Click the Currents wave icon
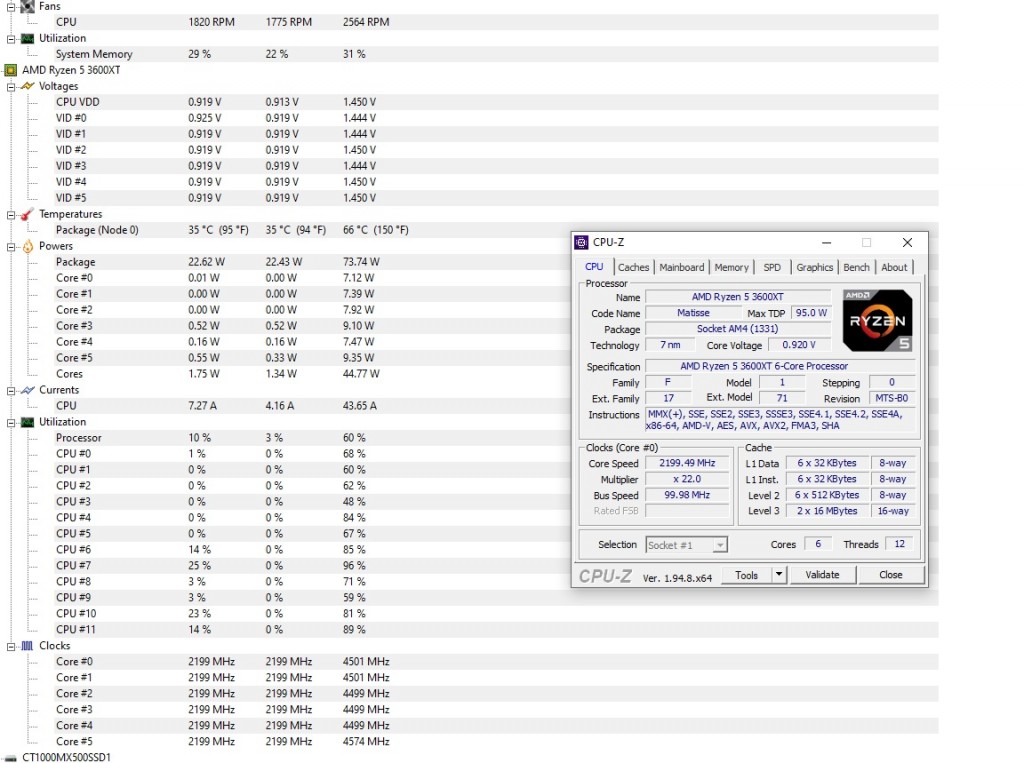The image size is (1024, 763). pyautogui.click(x=27, y=390)
